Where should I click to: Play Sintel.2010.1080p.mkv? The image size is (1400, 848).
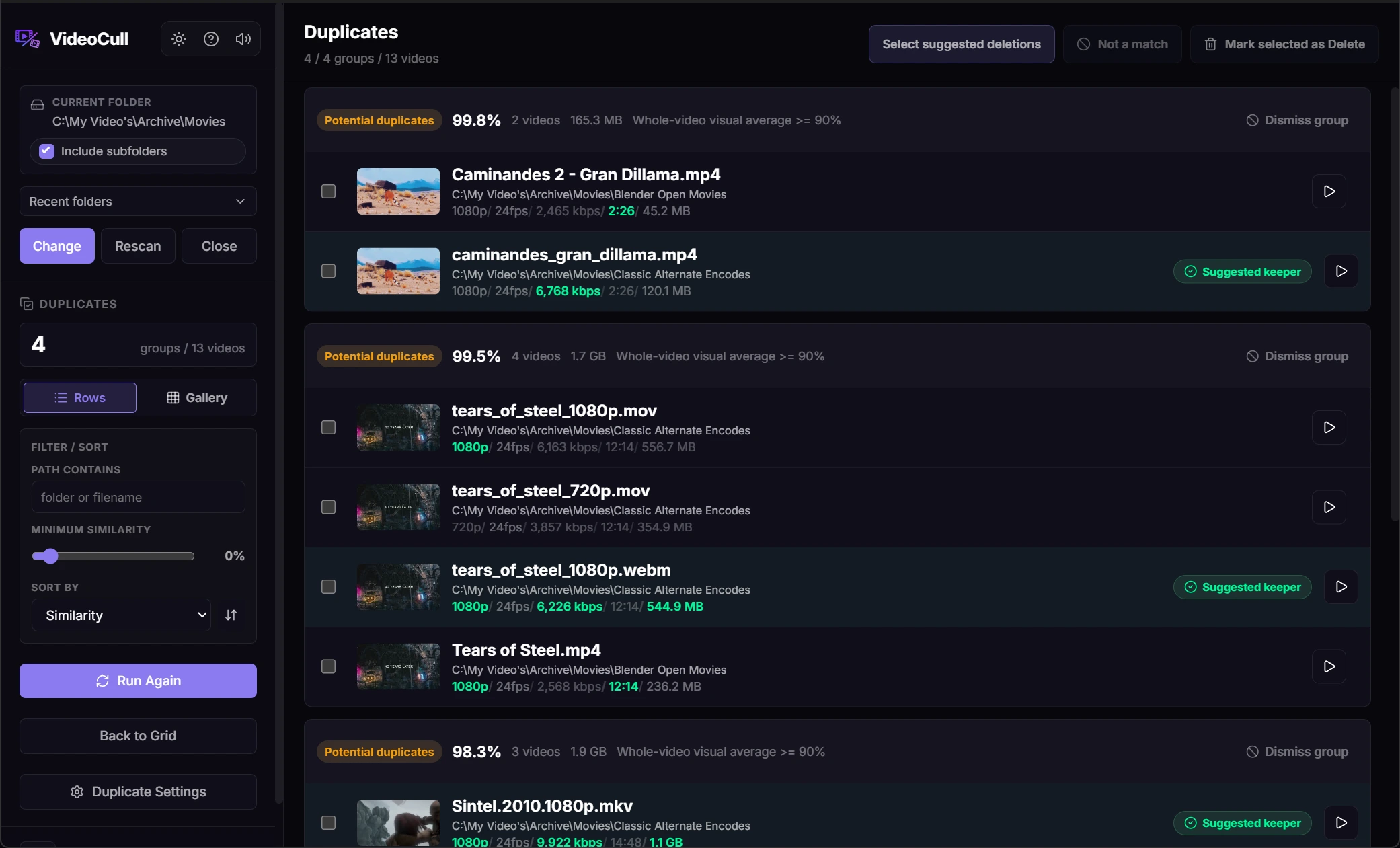(1341, 822)
